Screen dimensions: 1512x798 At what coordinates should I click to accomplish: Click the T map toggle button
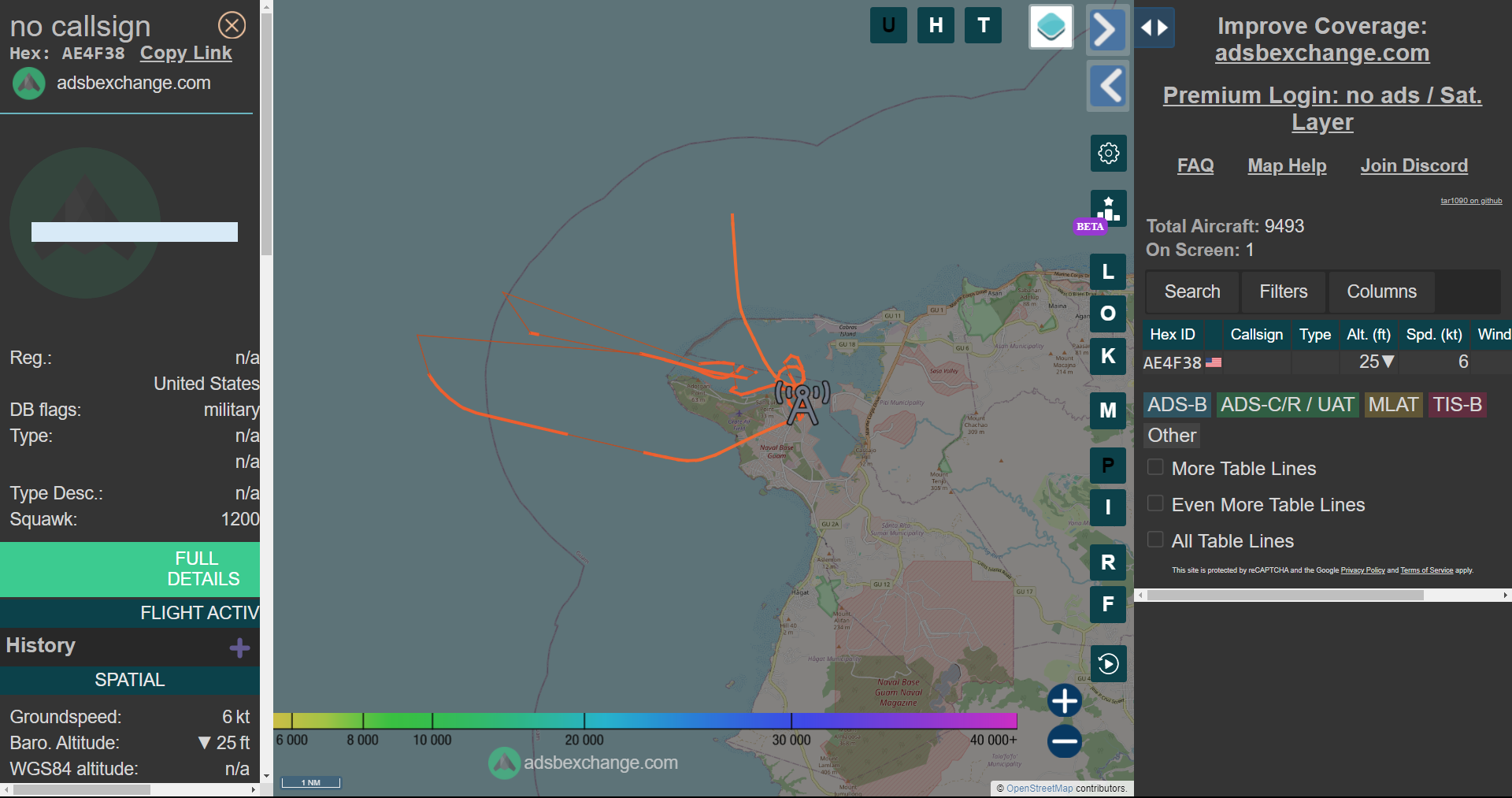point(983,25)
